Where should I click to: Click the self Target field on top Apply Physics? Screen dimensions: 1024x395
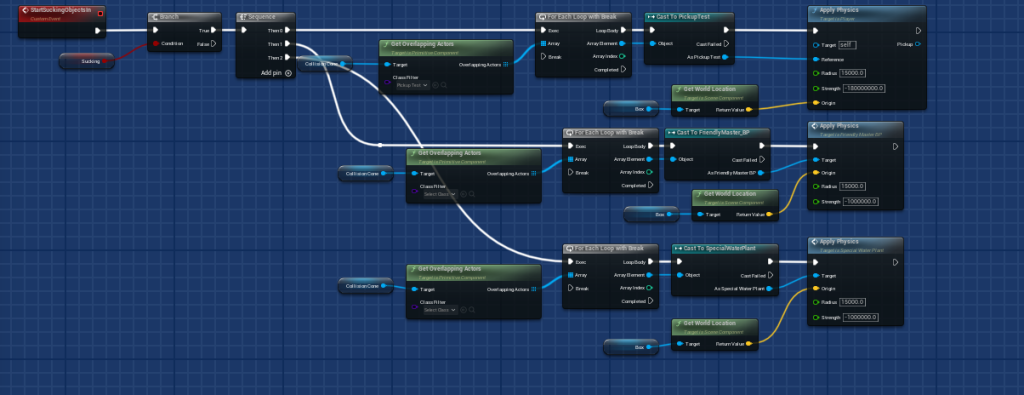click(848, 45)
